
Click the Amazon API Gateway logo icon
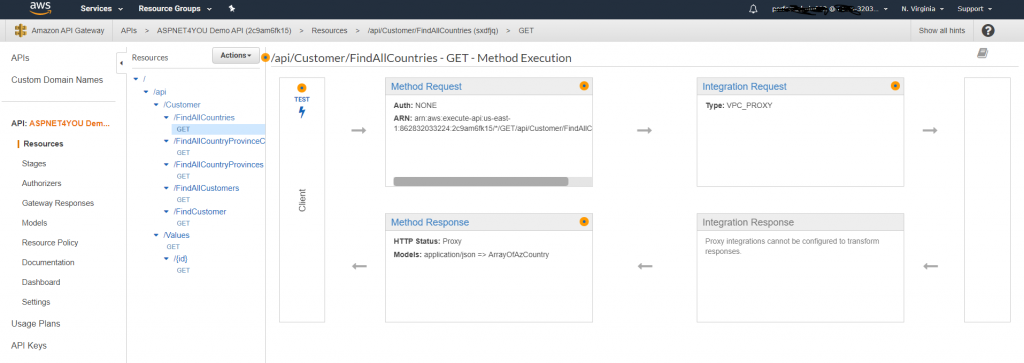tap(21, 31)
